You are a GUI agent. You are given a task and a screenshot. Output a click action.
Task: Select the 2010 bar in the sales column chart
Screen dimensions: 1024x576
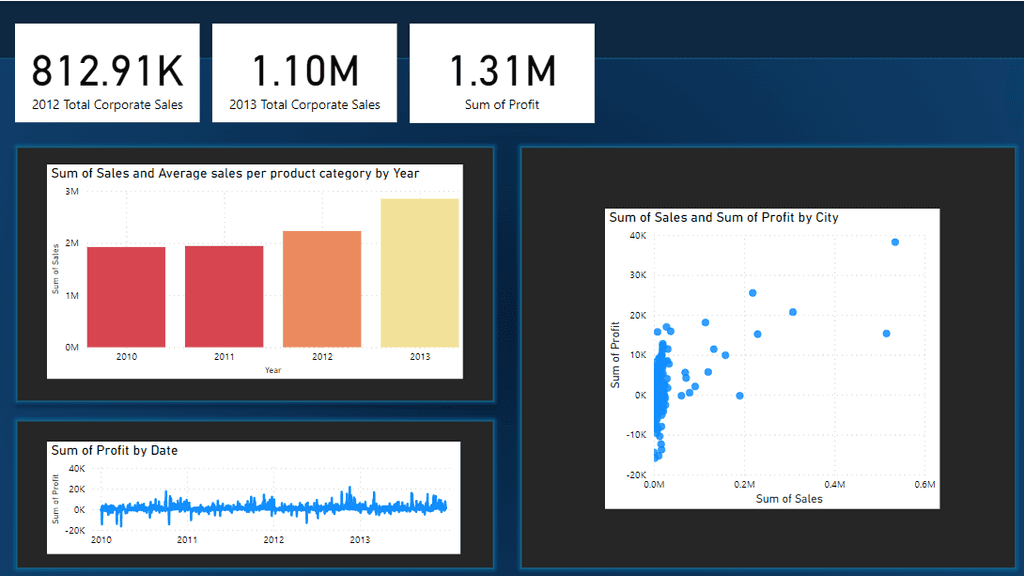pyautogui.click(x=127, y=295)
